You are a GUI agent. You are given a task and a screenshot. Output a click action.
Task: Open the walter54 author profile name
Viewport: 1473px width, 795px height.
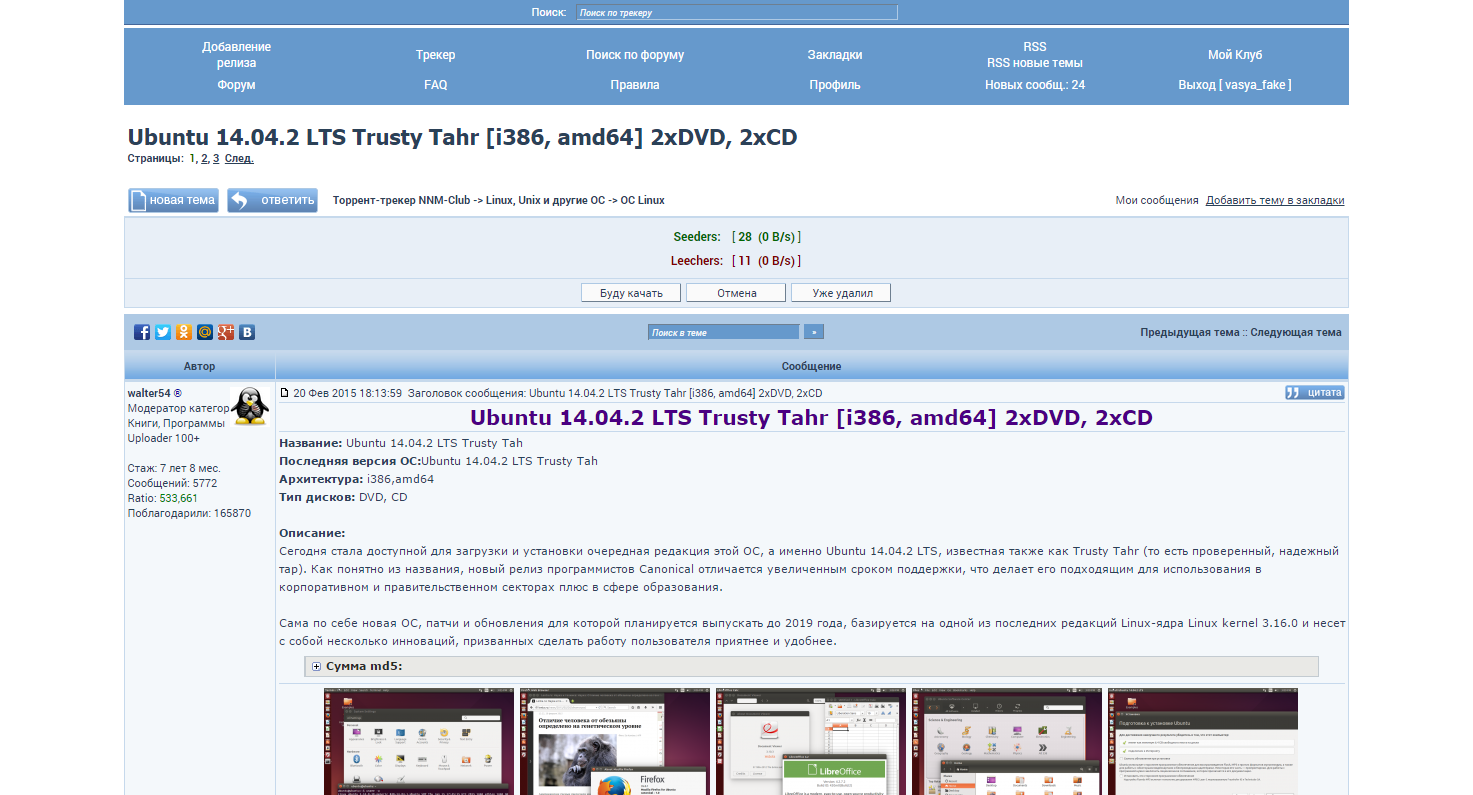149,393
